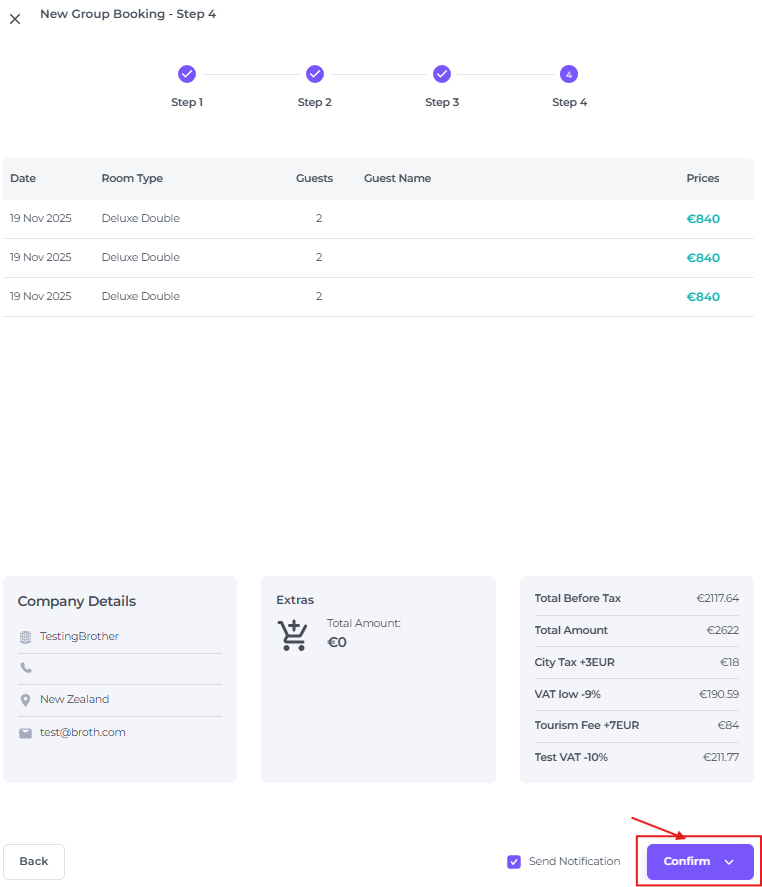Viewport: 762px width, 887px height.
Task: Click the Step 2 label in stepper
Action: (x=314, y=102)
